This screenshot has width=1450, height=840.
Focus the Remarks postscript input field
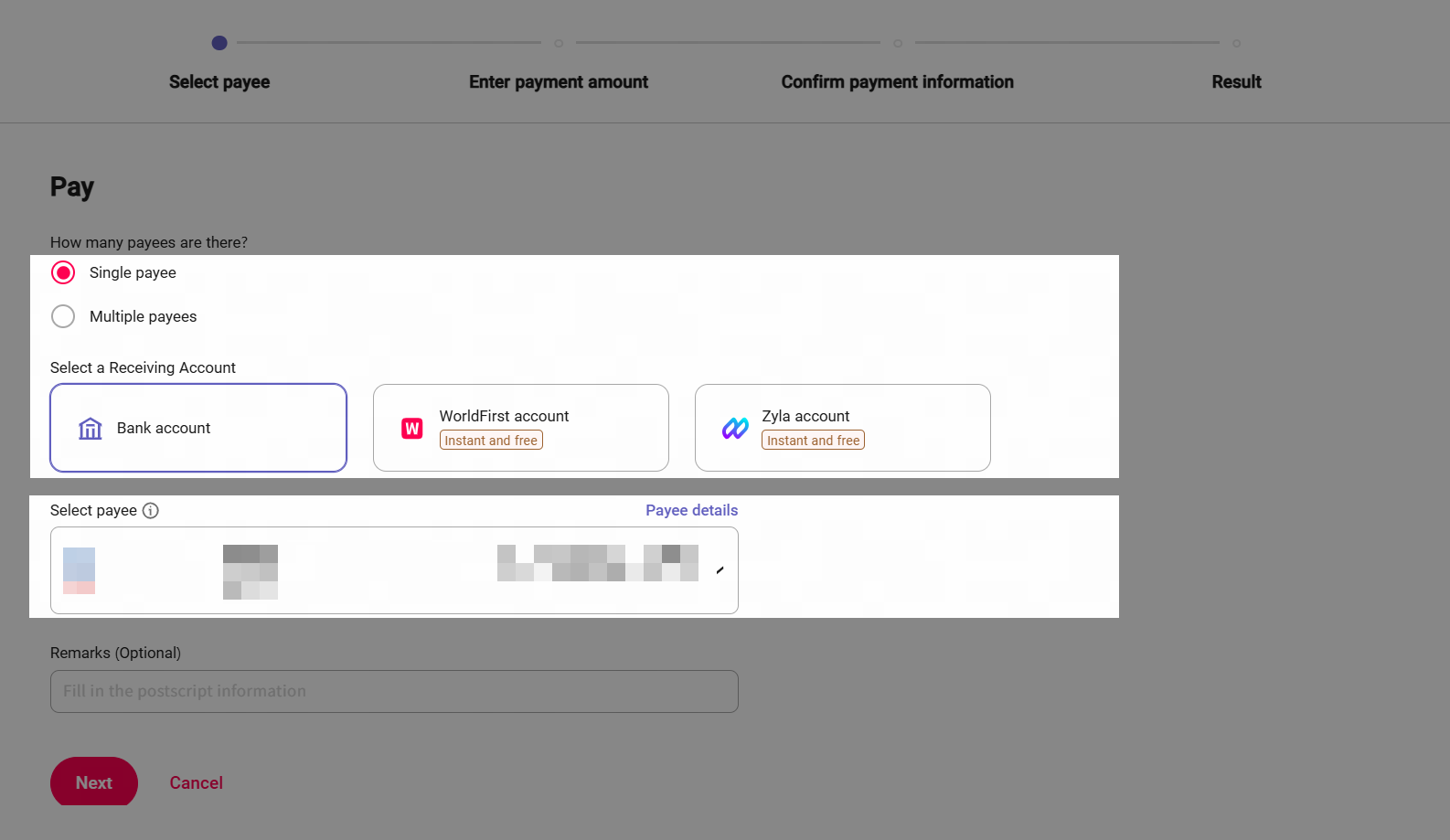pos(394,692)
